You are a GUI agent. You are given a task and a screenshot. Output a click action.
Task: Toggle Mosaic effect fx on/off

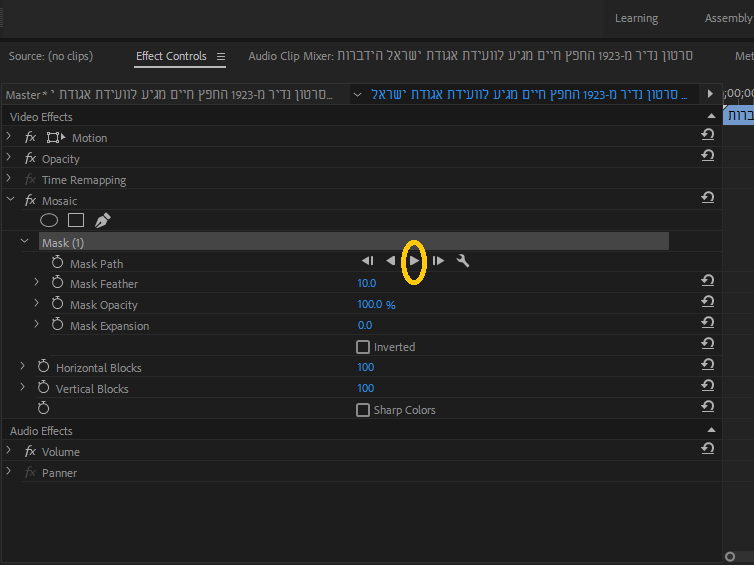point(30,200)
